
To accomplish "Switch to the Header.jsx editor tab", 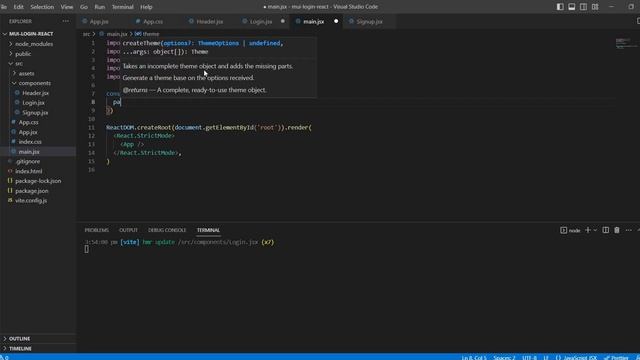I will (x=209, y=22).
